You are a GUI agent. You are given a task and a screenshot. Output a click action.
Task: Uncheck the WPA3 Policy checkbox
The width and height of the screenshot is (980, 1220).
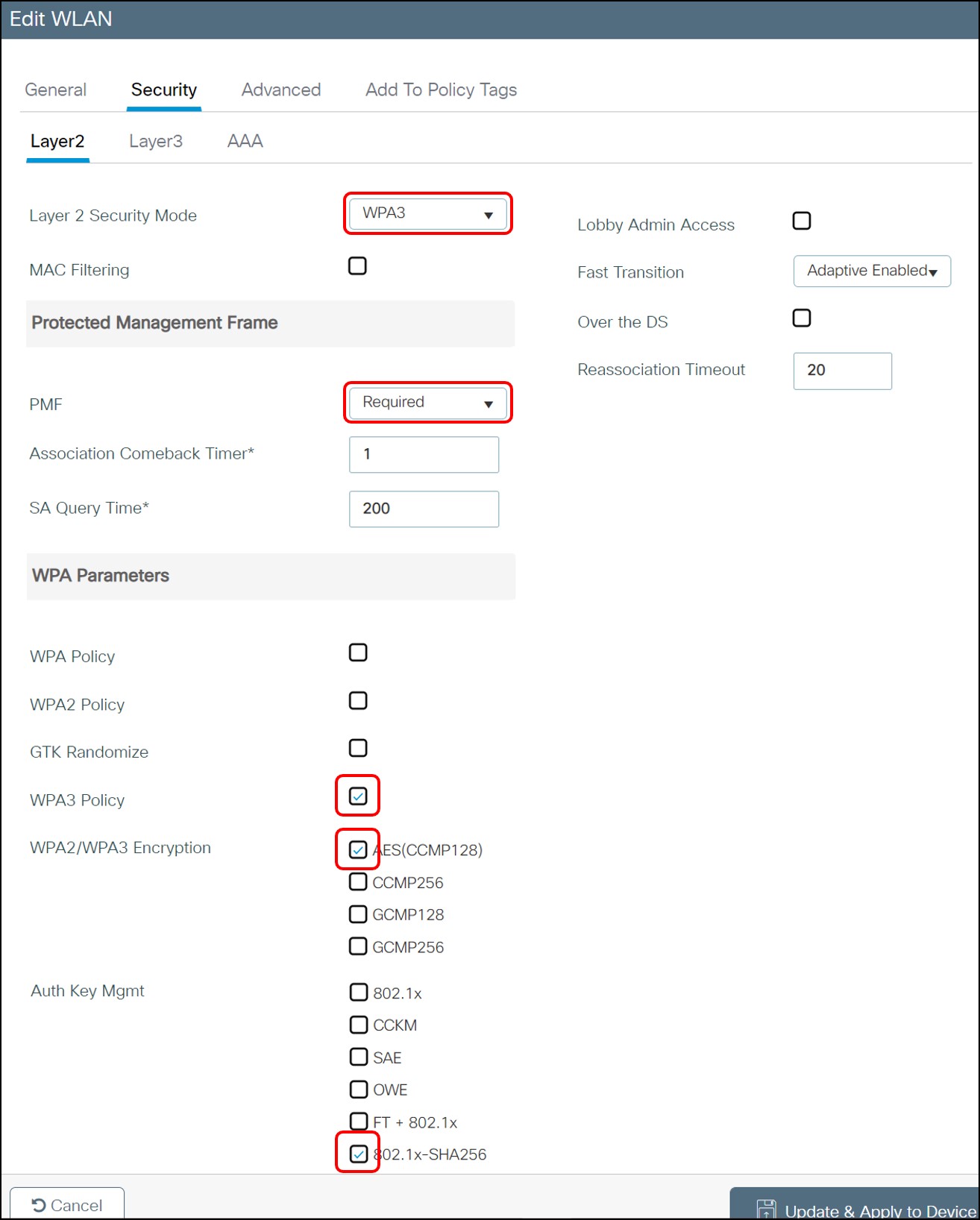coord(358,796)
